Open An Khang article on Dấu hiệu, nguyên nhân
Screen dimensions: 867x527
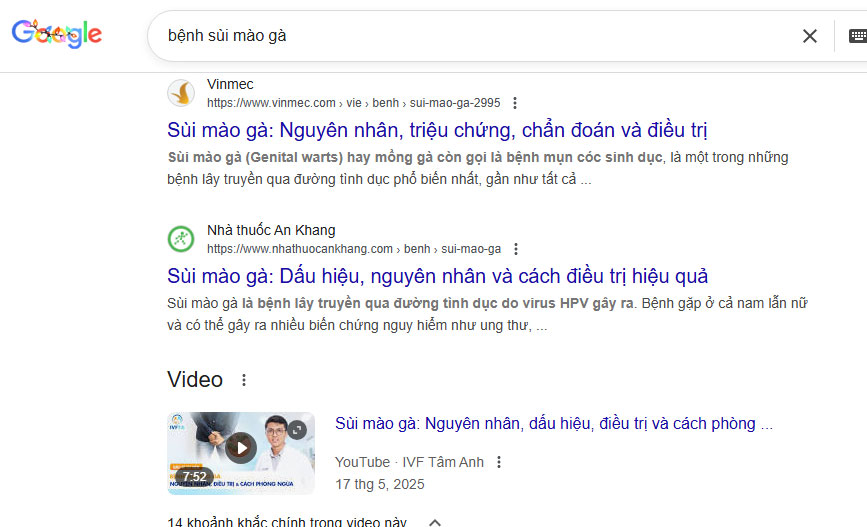point(437,276)
